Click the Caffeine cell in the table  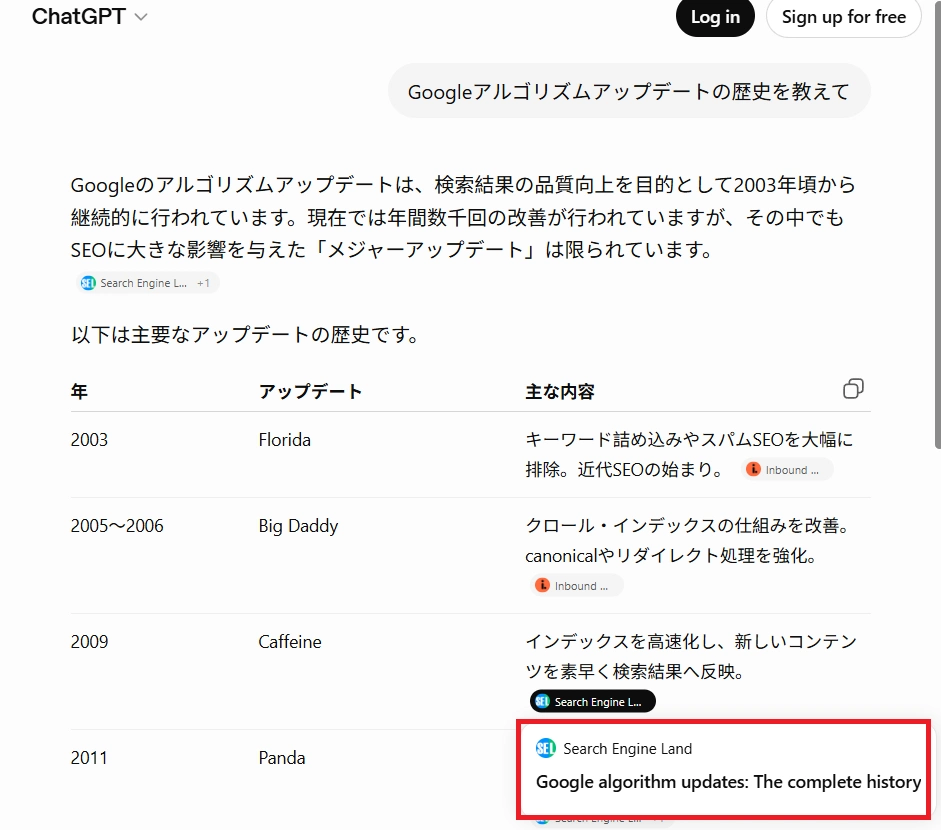coord(290,642)
